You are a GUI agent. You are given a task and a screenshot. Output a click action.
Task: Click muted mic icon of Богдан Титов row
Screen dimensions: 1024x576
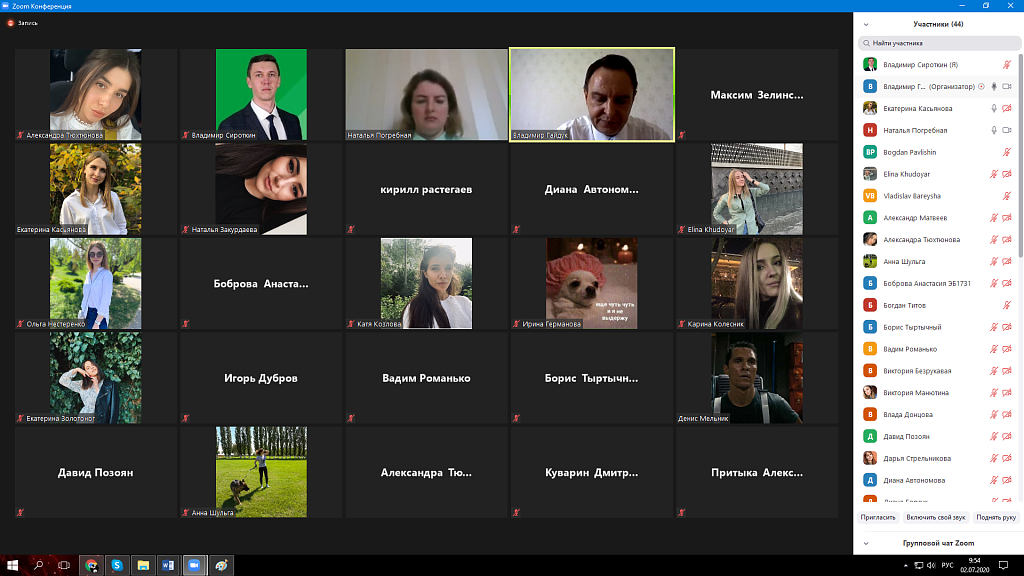1007,305
